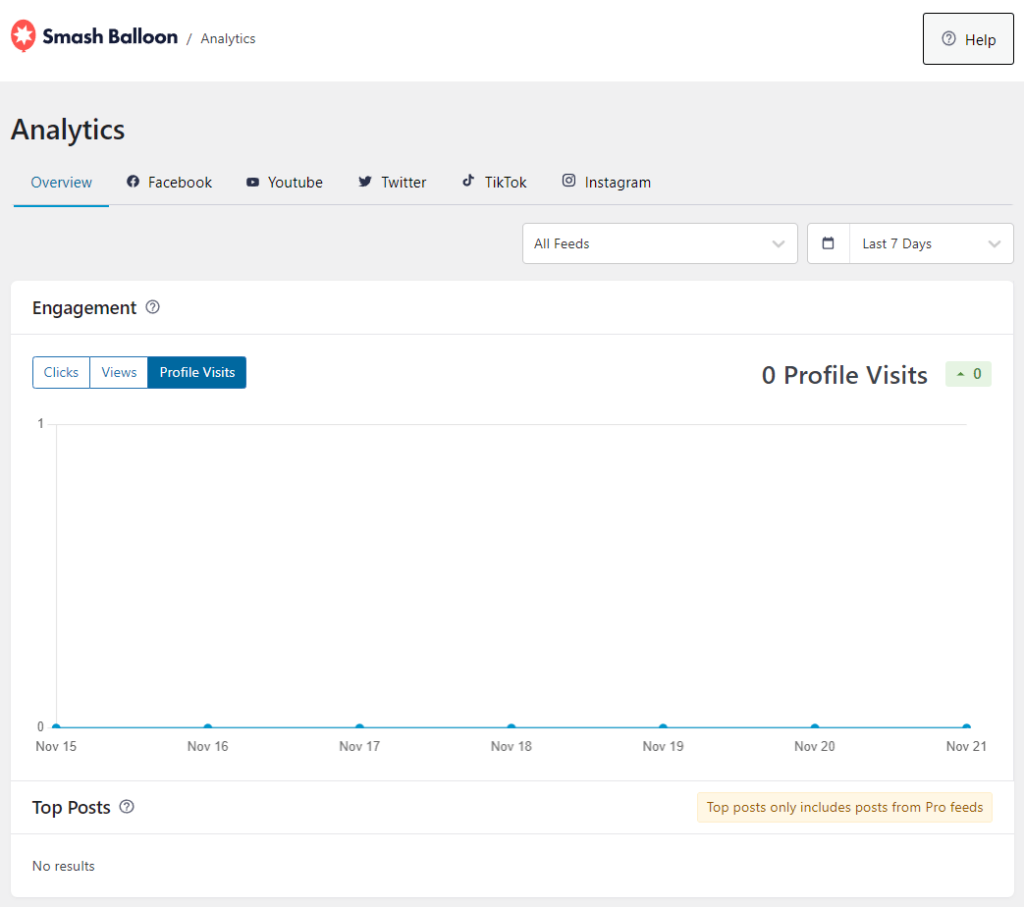Open the Overview tab
Screen dimensions: 1024x907
(61, 182)
